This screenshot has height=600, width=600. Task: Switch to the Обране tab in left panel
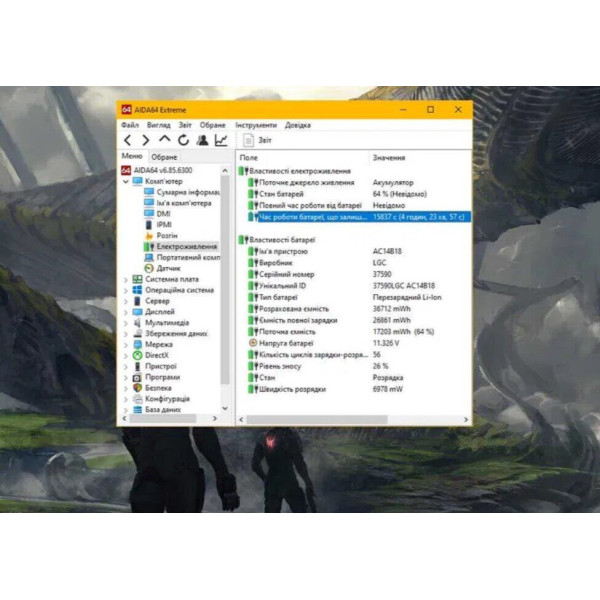point(164,157)
